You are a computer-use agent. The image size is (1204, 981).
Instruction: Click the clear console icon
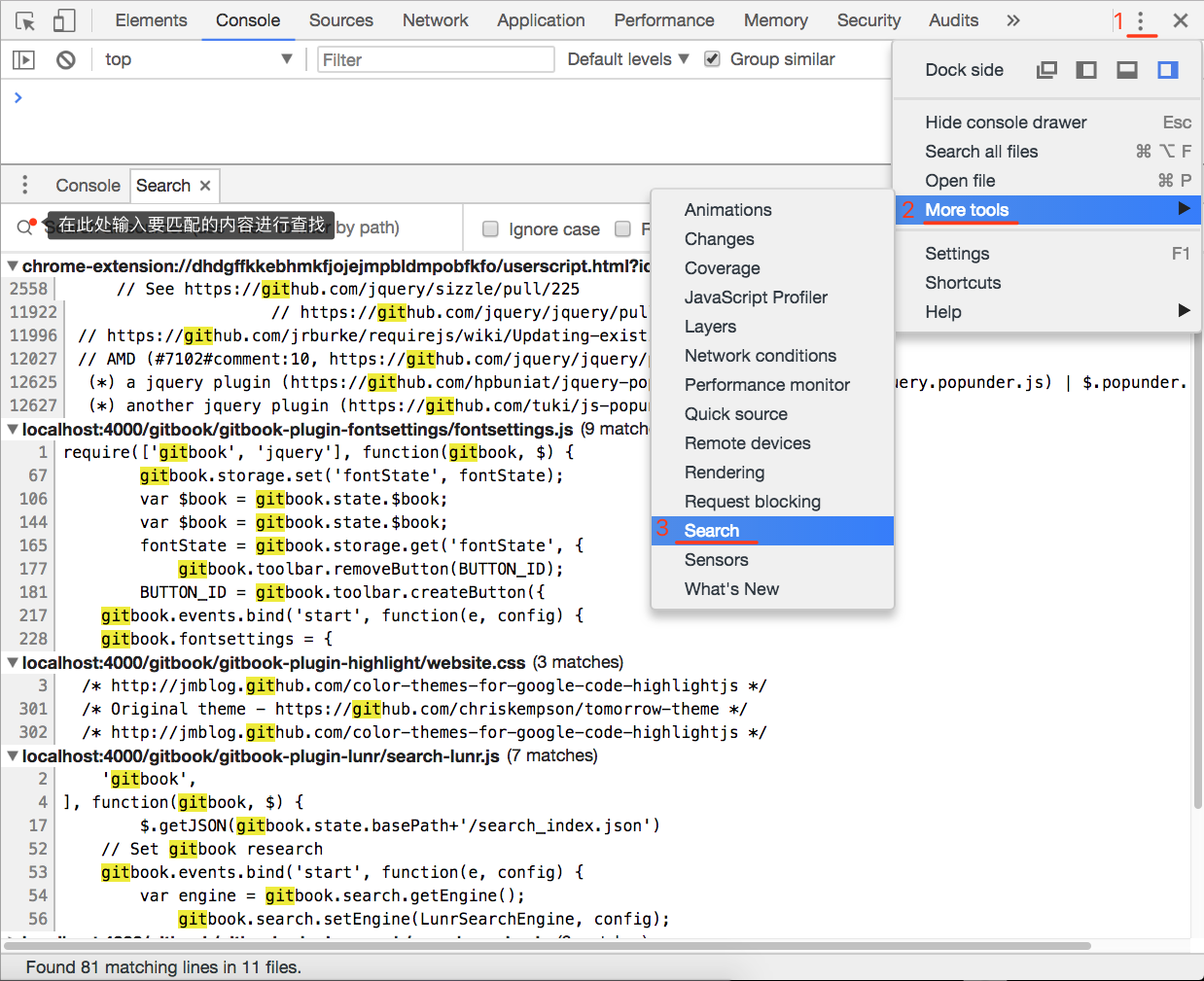65,60
